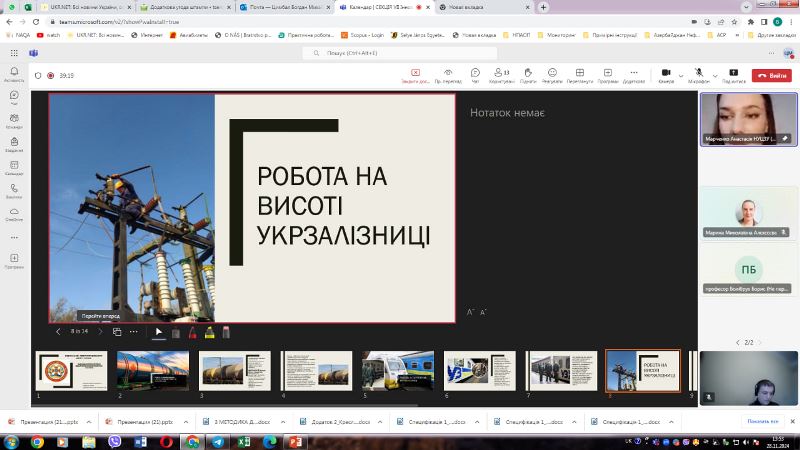Select the cursor pointer tool
800x450 pixels.
[x=159, y=332]
